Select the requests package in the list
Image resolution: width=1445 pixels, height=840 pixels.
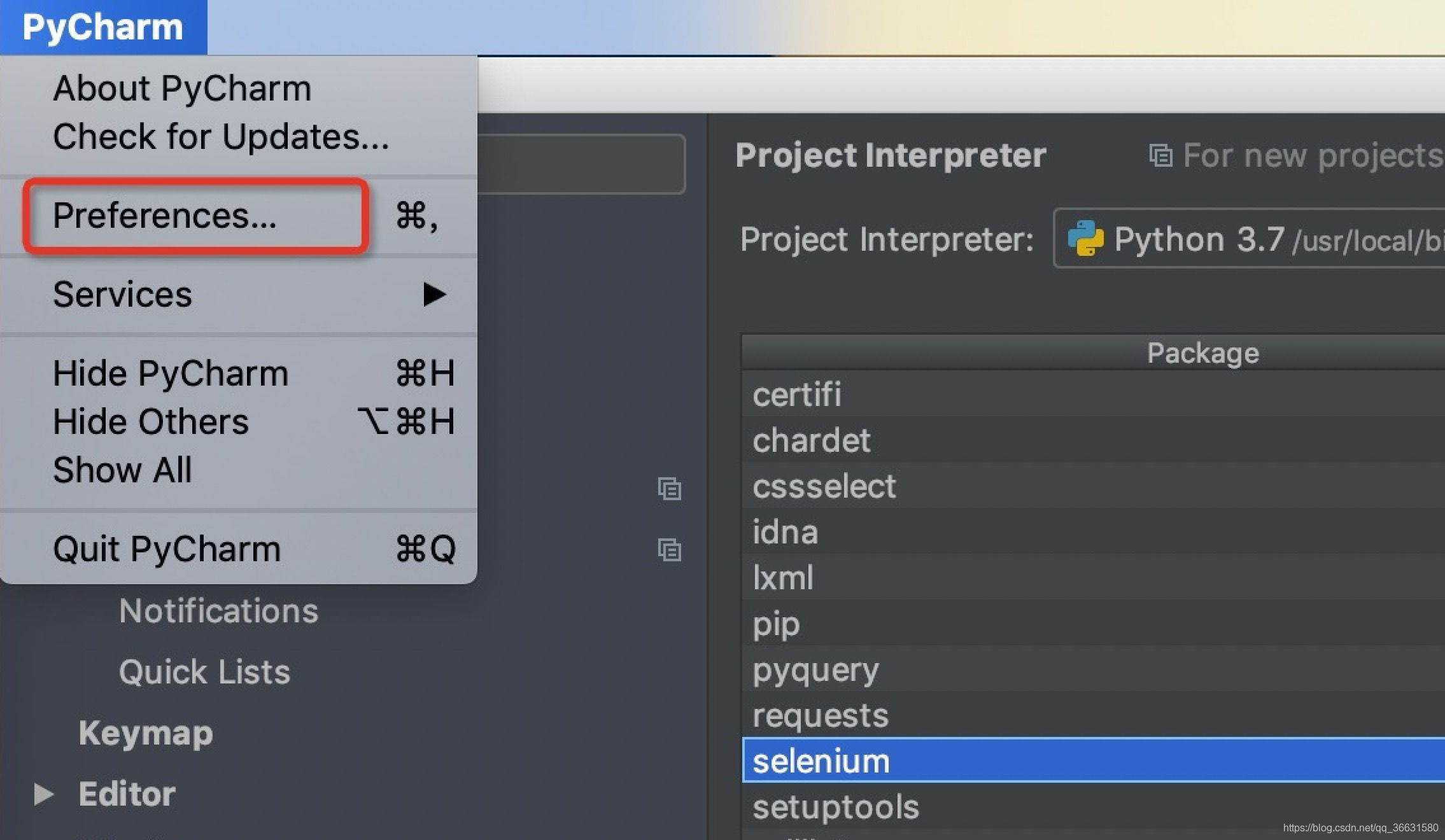820,715
